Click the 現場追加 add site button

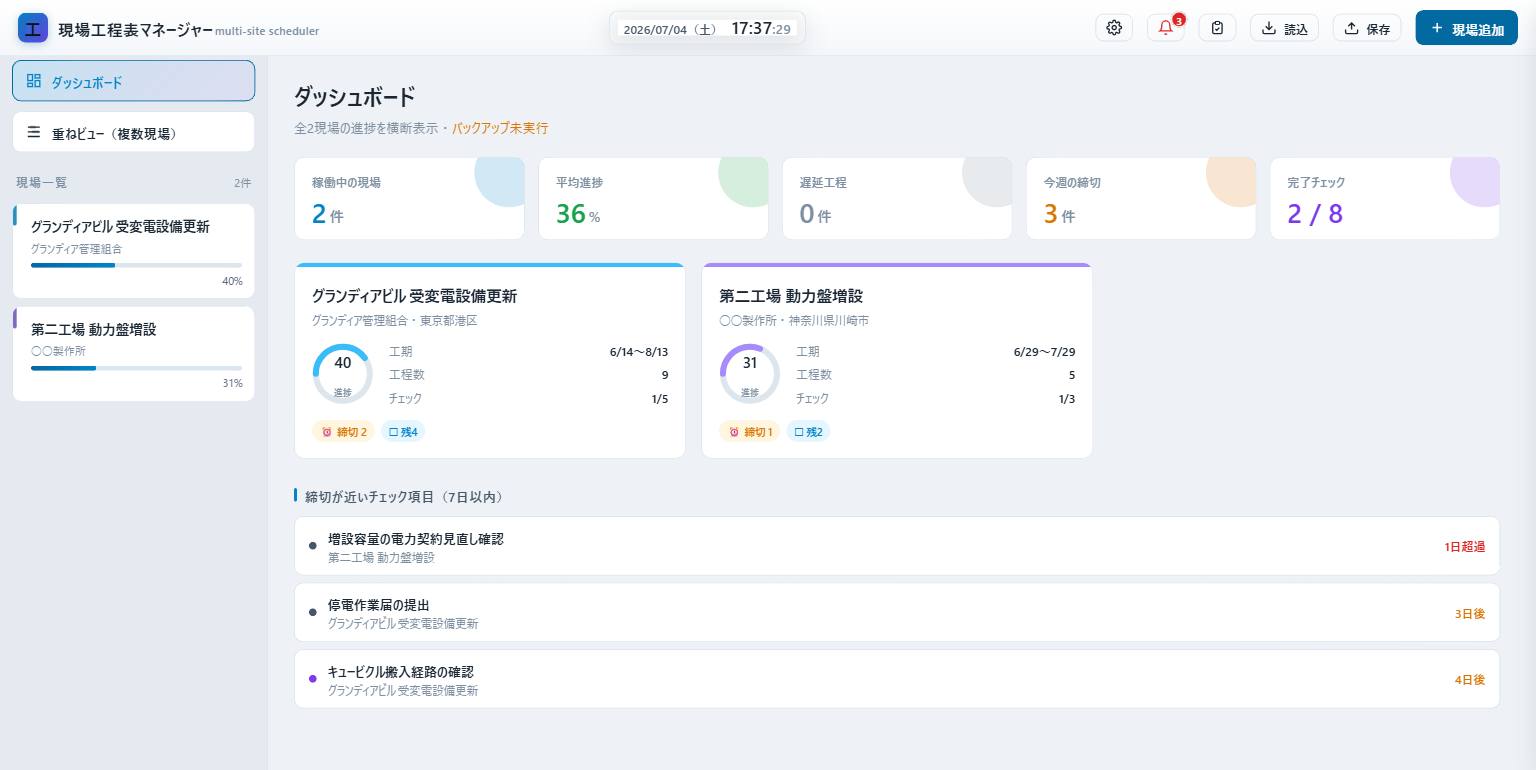tap(1467, 28)
